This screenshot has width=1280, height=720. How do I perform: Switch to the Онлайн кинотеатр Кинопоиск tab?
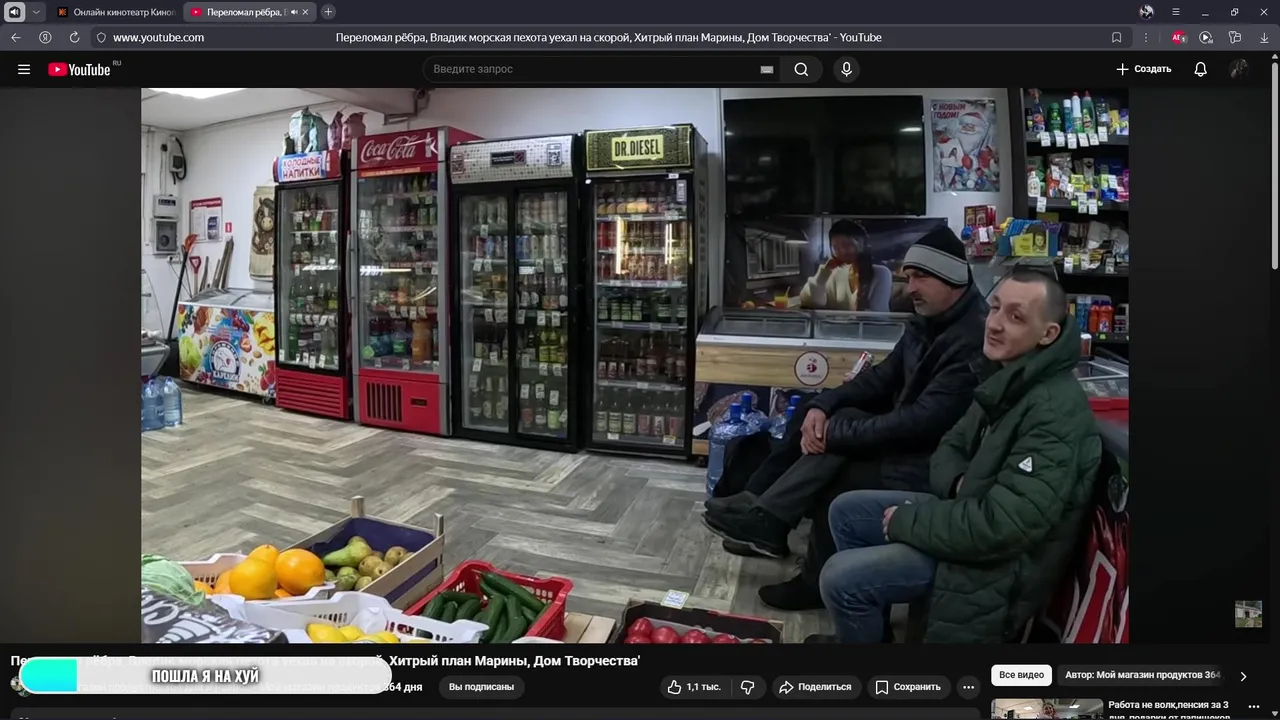pos(116,12)
